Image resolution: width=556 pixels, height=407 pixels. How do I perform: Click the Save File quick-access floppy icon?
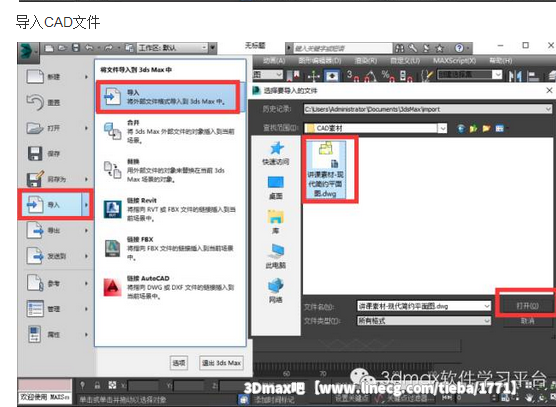tap(76, 48)
